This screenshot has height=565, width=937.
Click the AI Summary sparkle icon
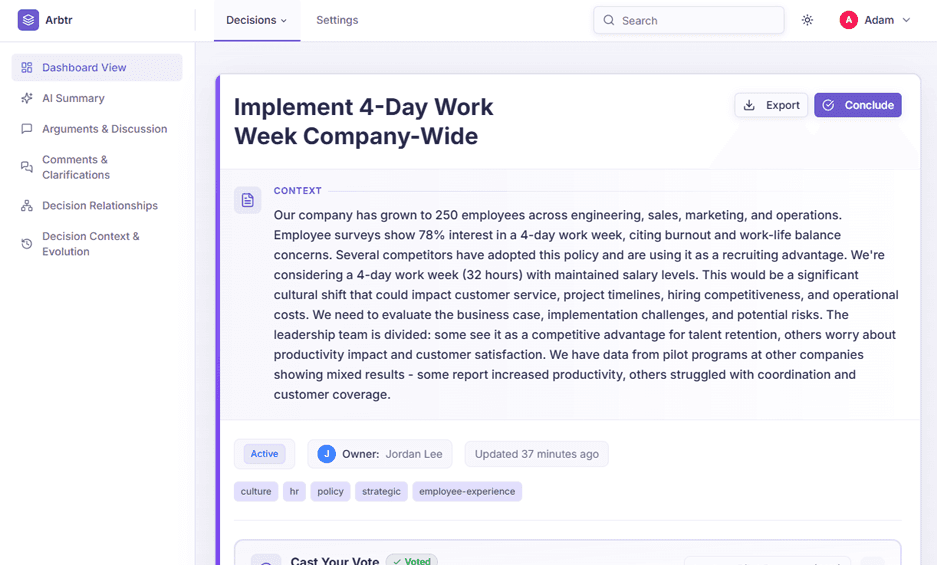(x=27, y=98)
